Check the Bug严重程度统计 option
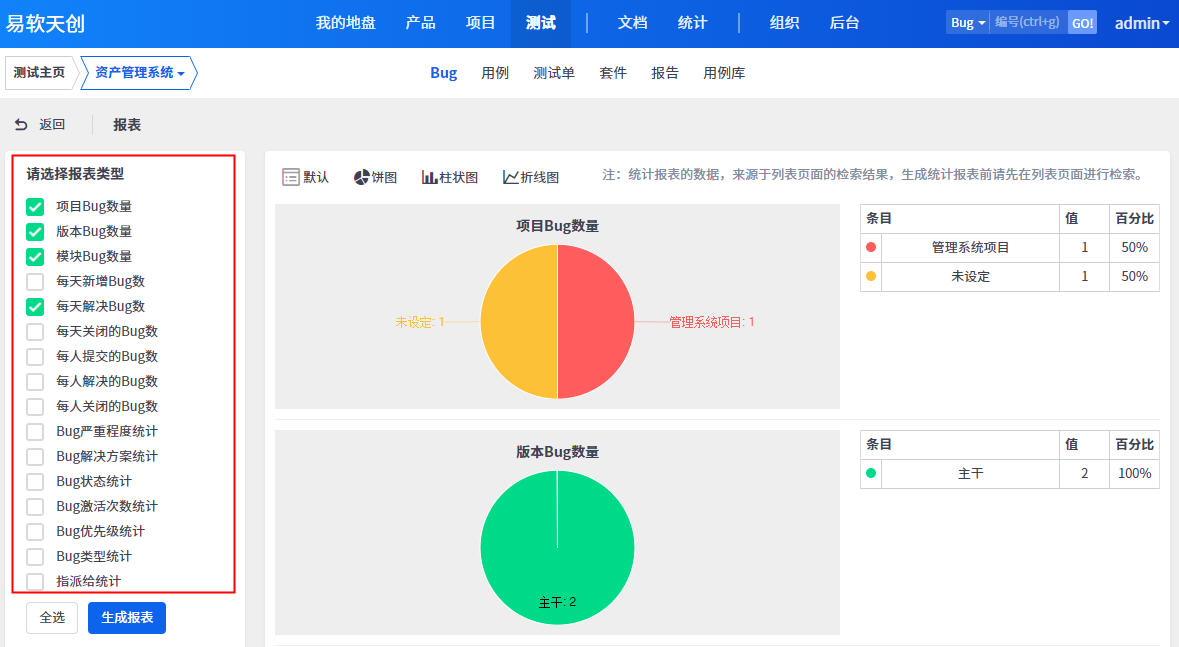Viewport: 1179px width, 647px height. point(35,432)
